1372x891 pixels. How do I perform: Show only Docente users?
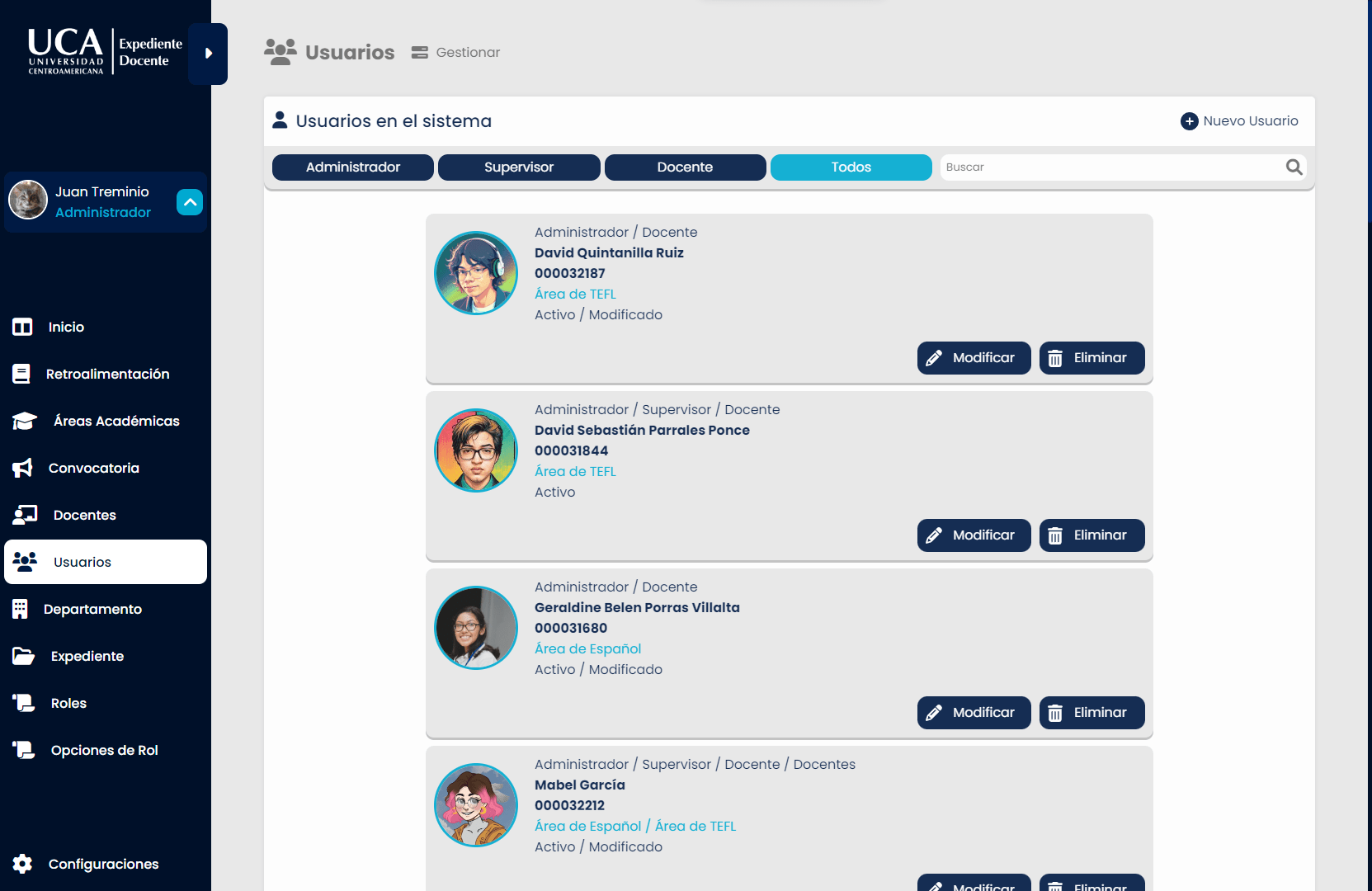click(685, 167)
